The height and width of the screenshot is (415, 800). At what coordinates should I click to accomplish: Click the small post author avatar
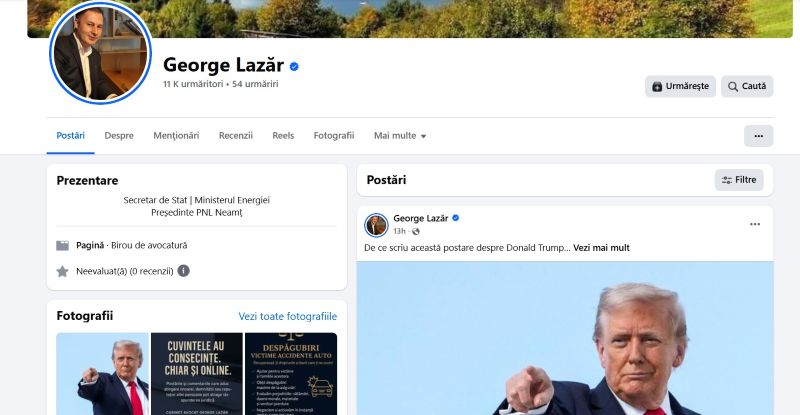(x=377, y=225)
